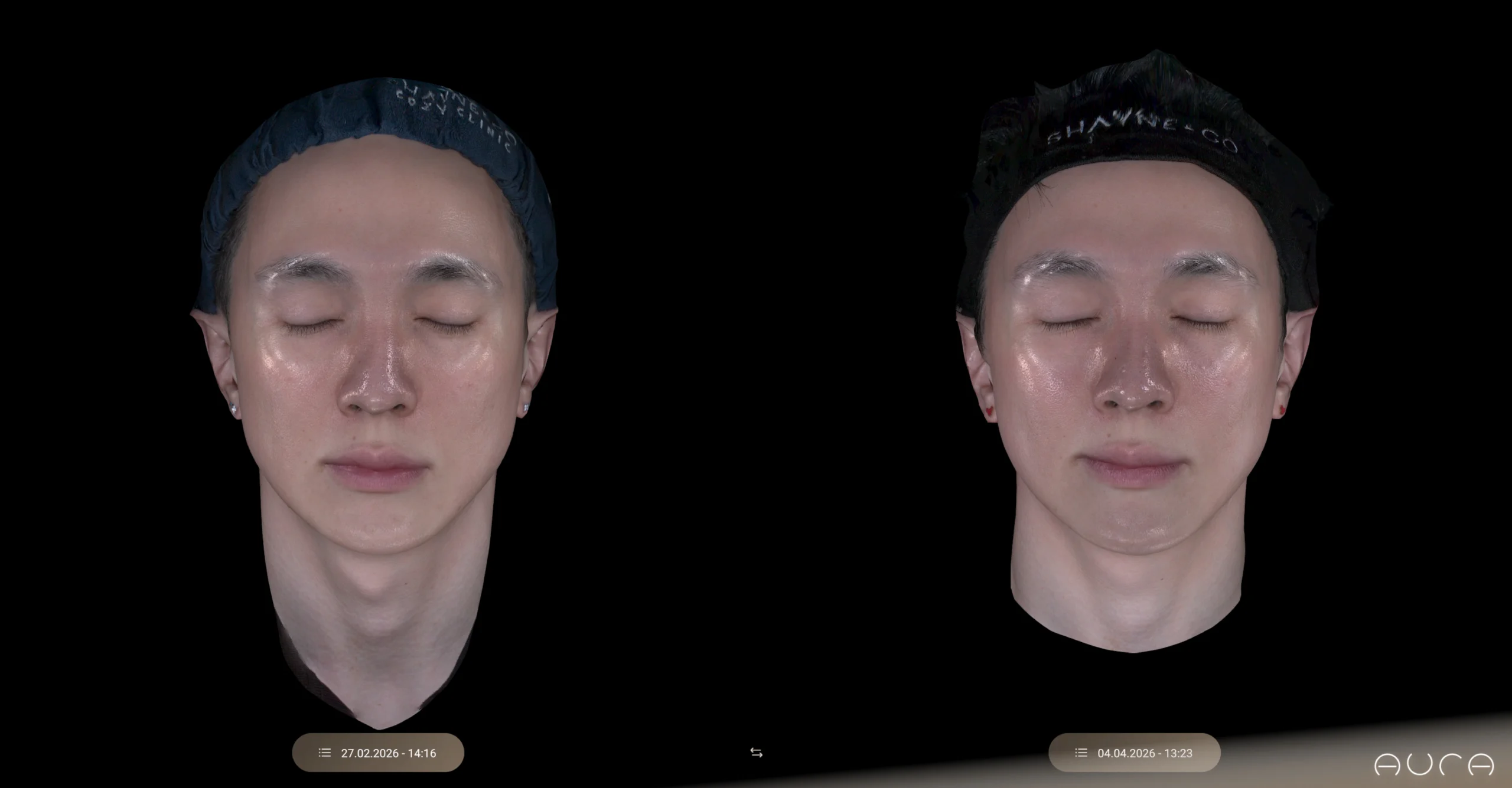Viewport: 1512px width, 788px height.
Task: Click the list icon beside 04.04.2026
Action: [x=1081, y=753]
